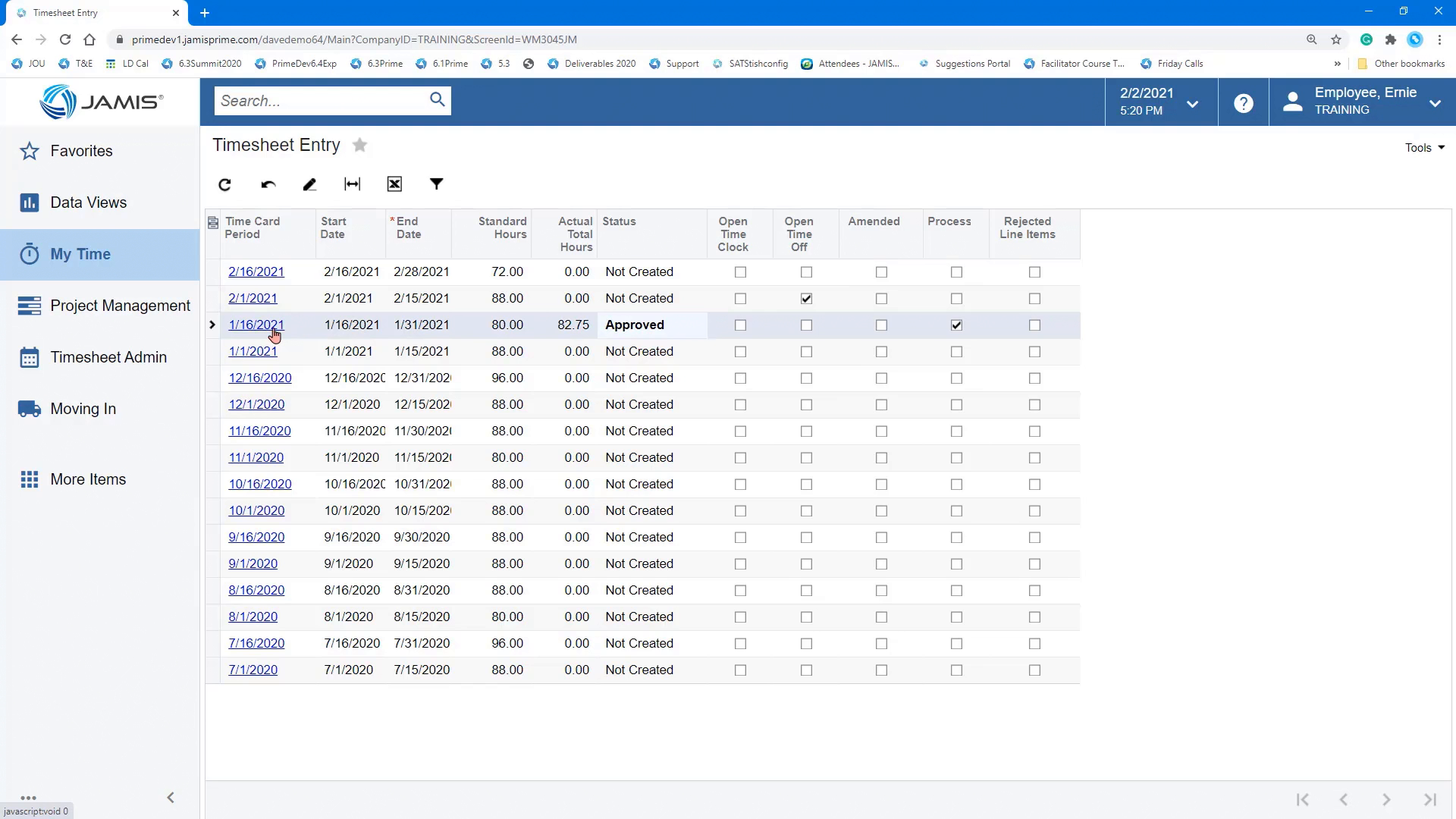
Task: Click the fit column width icon
Action: pyautogui.click(x=352, y=184)
